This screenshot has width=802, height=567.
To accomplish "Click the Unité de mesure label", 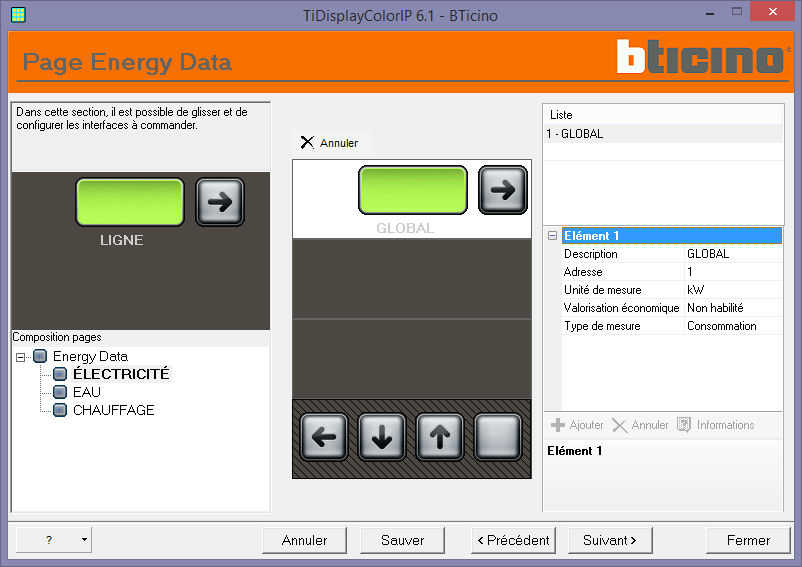I will (603, 290).
